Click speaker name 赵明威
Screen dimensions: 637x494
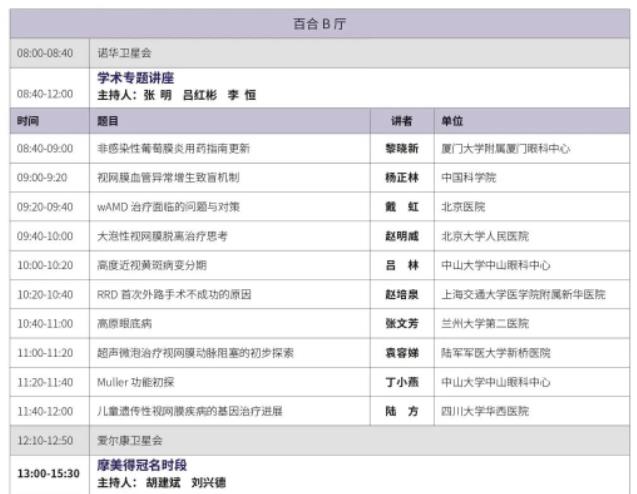[x=402, y=237]
